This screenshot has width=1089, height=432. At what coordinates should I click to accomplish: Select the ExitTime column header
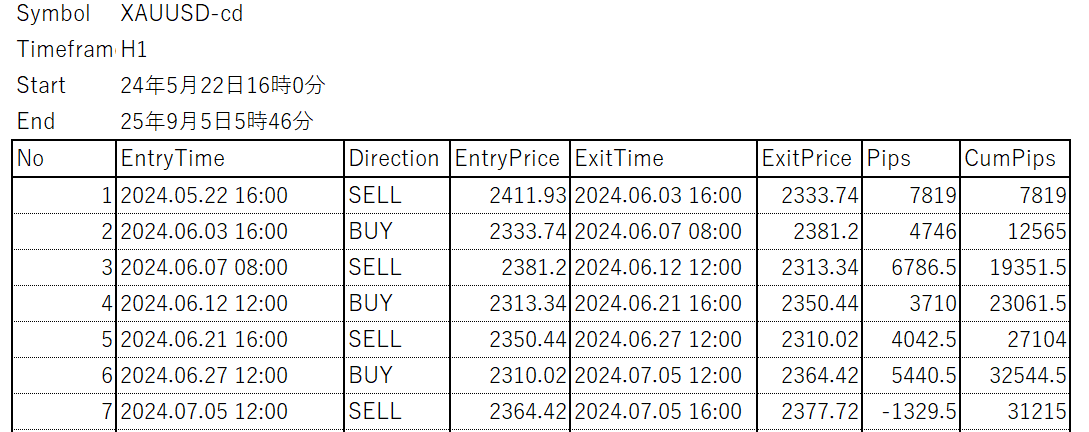click(x=662, y=158)
